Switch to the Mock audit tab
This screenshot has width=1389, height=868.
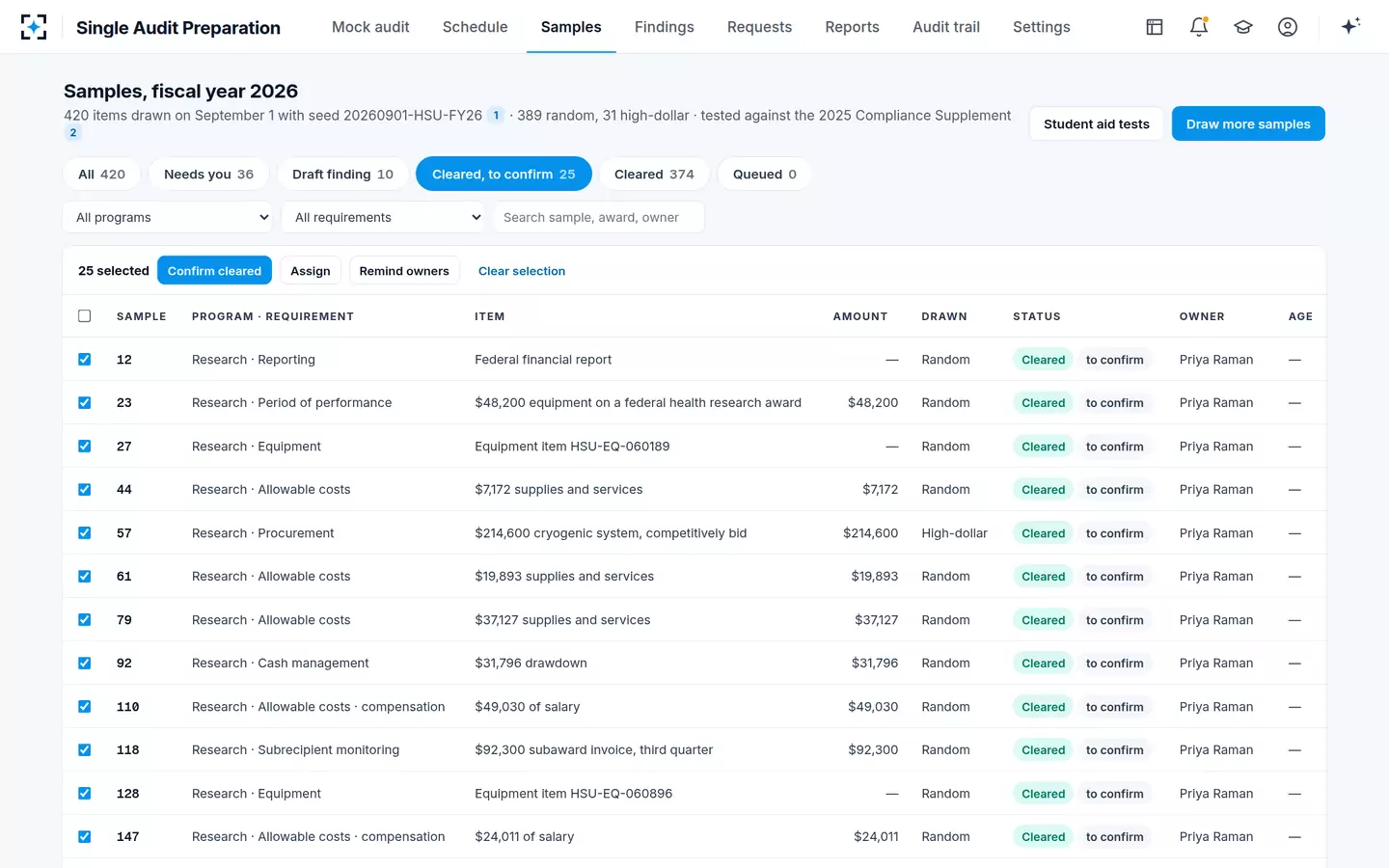tap(370, 27)
